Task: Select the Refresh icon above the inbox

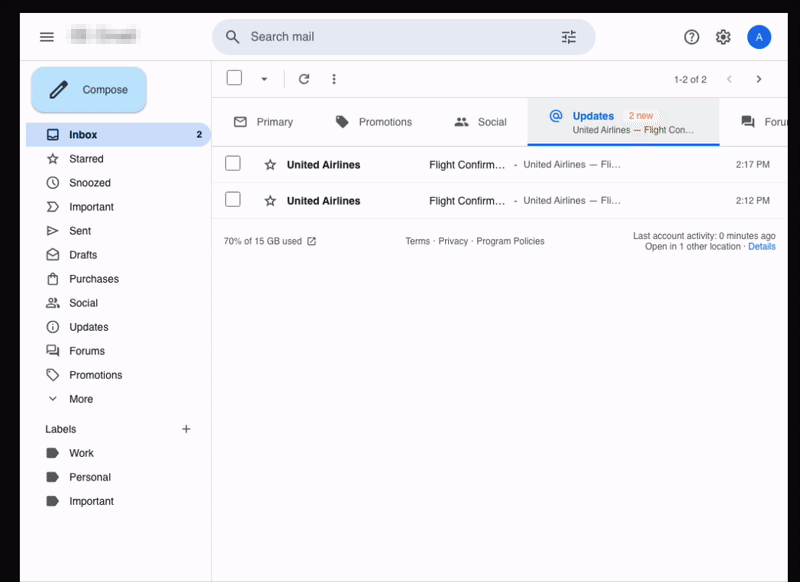Action: [306, 78]
